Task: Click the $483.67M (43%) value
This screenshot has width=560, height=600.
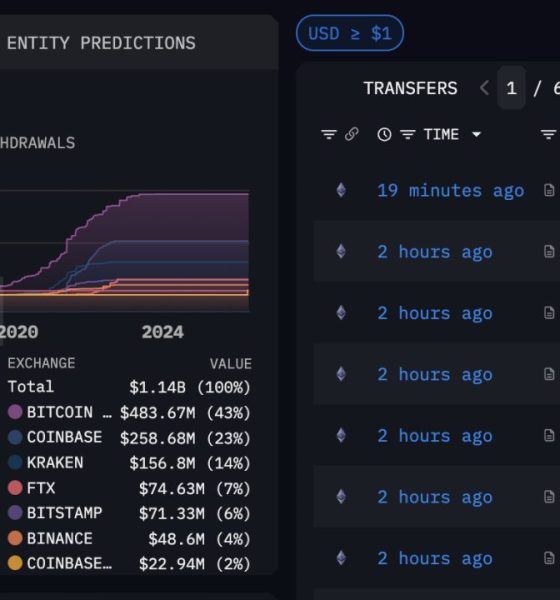Action: [185, 413]
